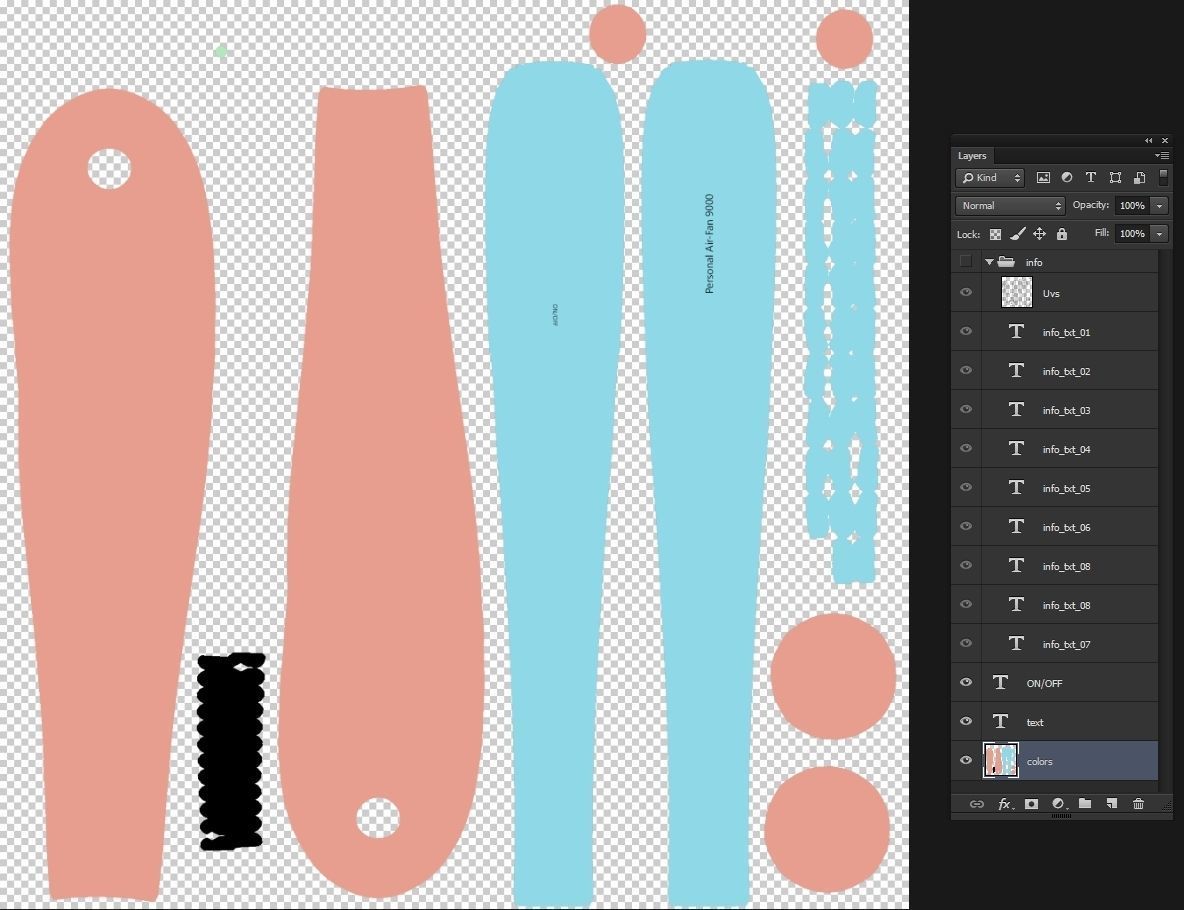Image resolution: width=1184 pixels, height=910 pixels.
Task: Open the fx layer style menu
Action: click(1005, 804)
